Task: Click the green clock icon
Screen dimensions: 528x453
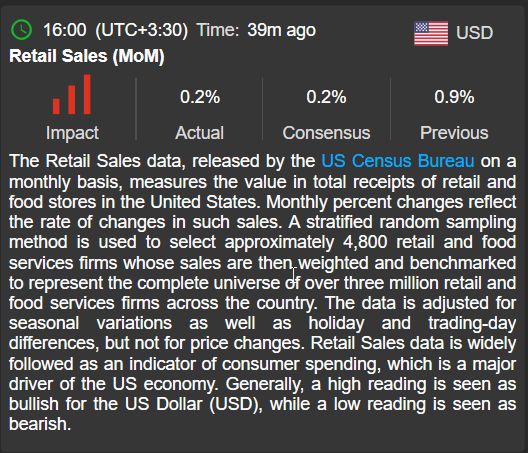Action: coord(22,30)
